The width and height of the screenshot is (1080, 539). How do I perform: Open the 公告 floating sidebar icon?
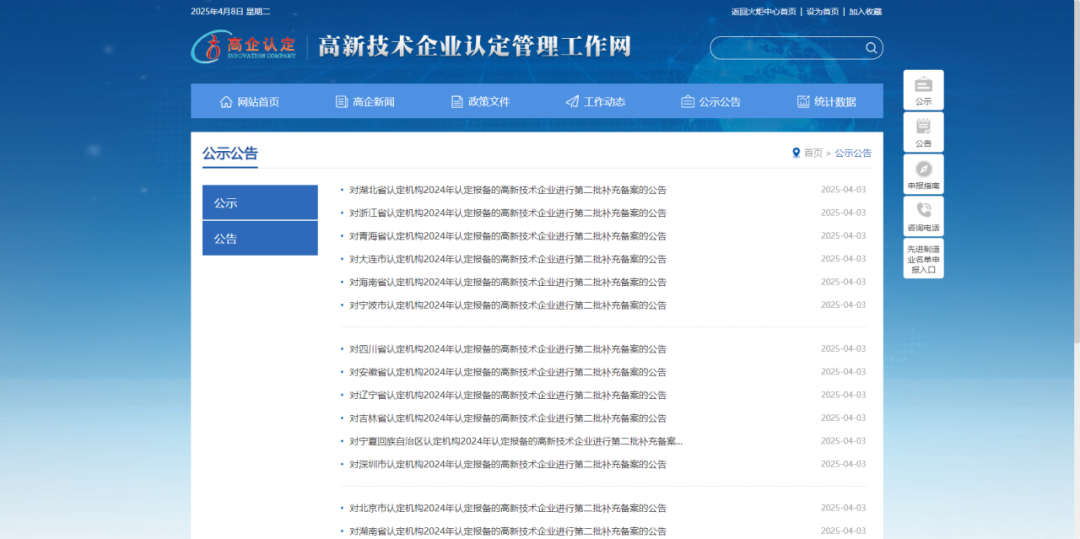point(923,132)
